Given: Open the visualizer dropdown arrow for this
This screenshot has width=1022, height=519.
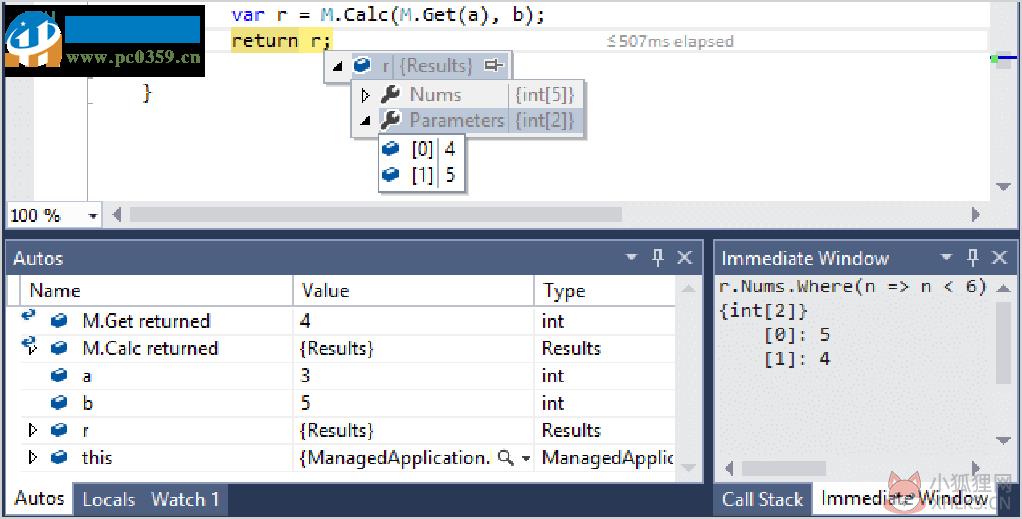Looking at the screenshot, I should pyautogui.click(x=525, y=459).
